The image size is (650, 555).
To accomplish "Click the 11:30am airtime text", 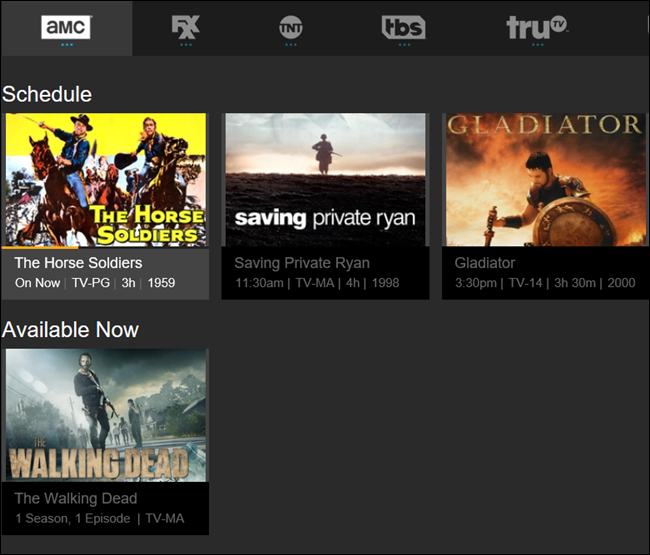I will (260, 283).
